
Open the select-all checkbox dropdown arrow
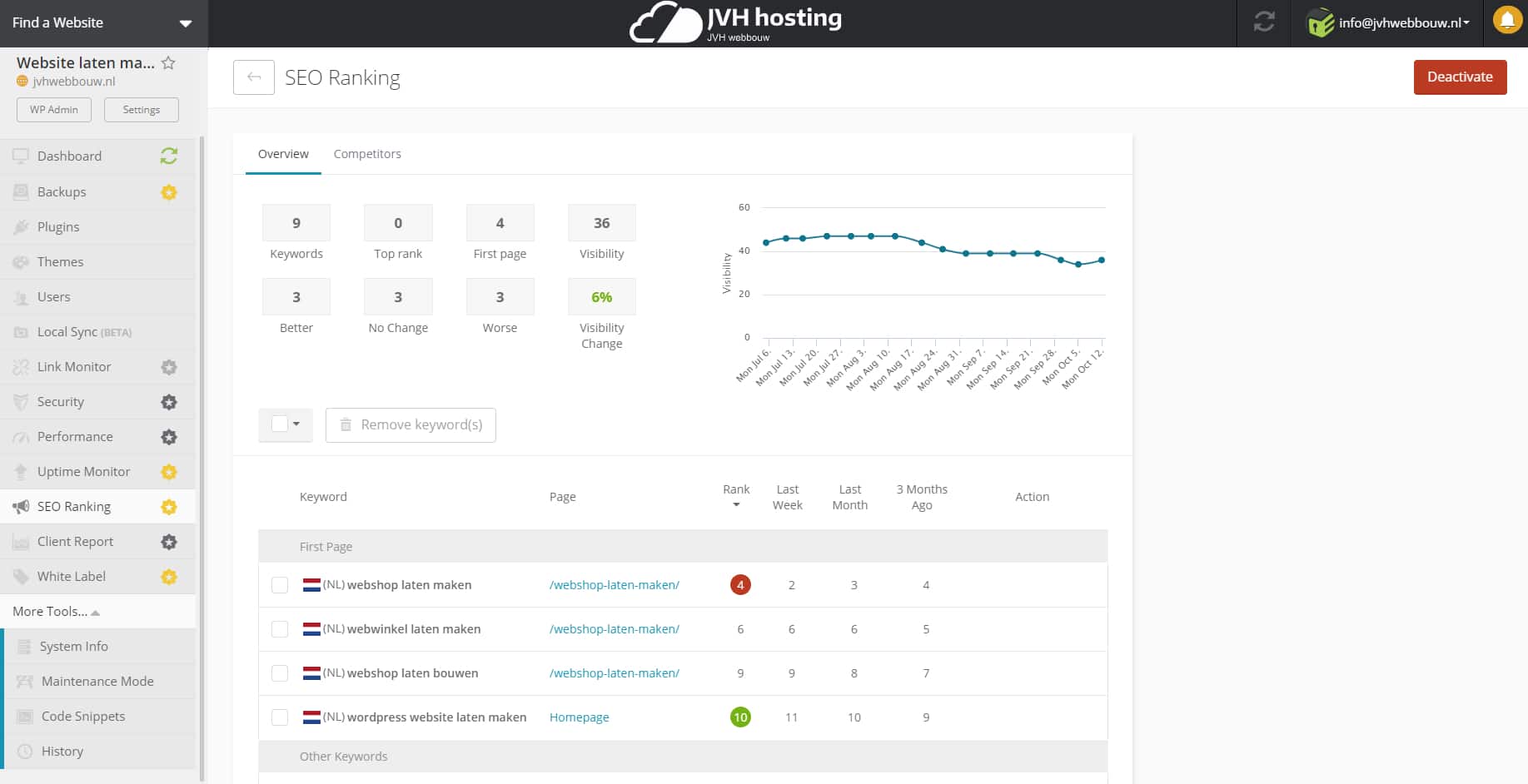[296, 424]
